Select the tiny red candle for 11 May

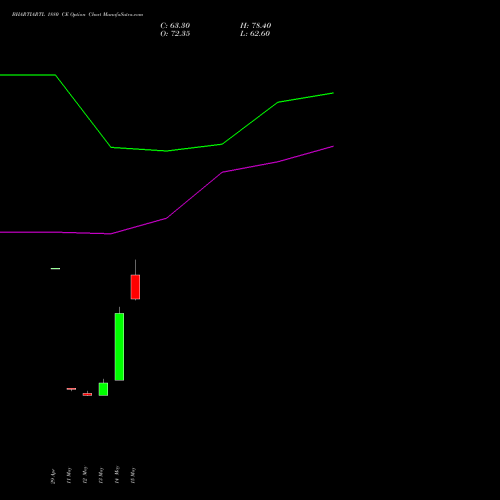(x=71, y=389)
